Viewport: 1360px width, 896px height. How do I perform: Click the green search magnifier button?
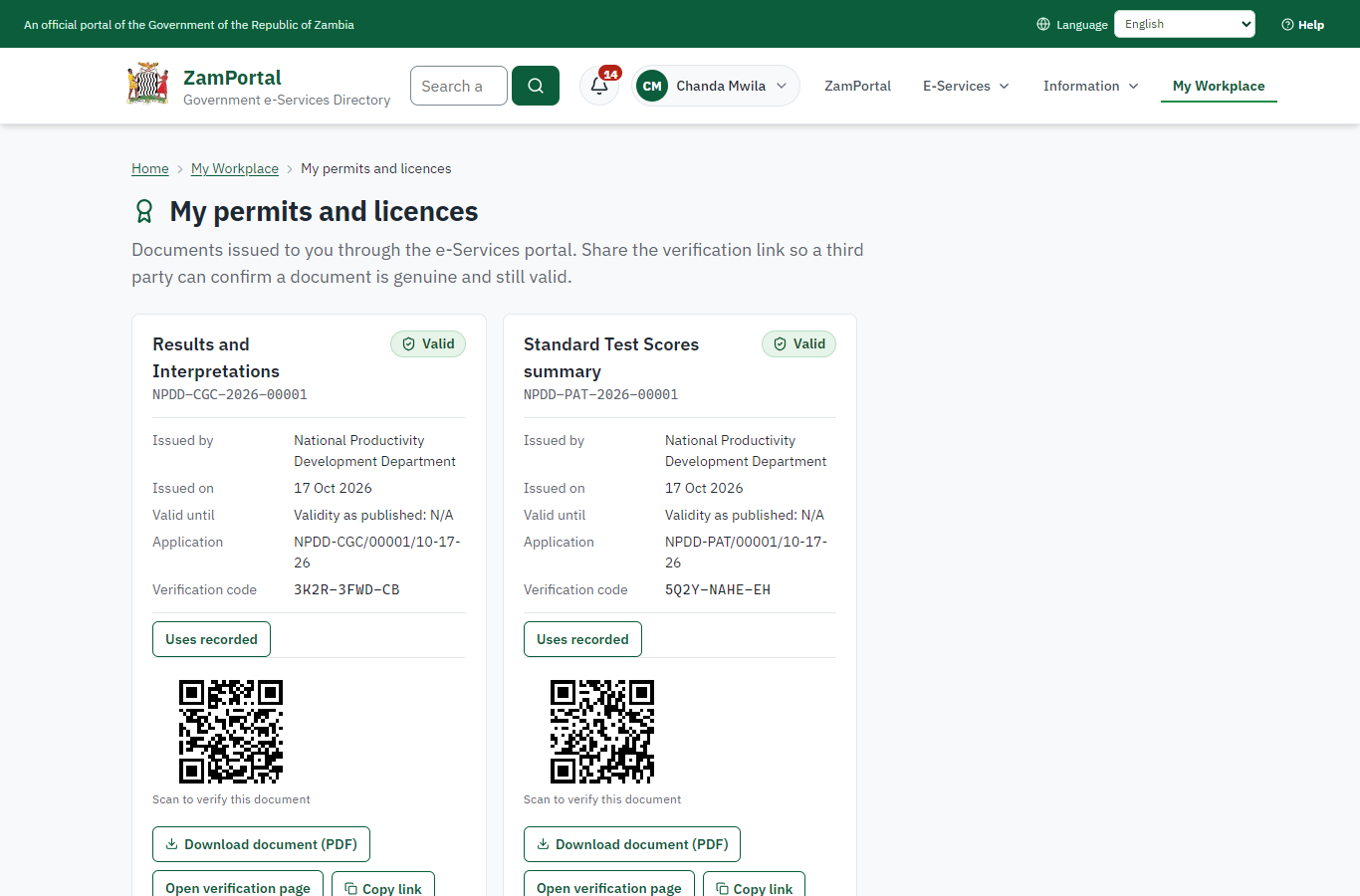coord(536,86)
